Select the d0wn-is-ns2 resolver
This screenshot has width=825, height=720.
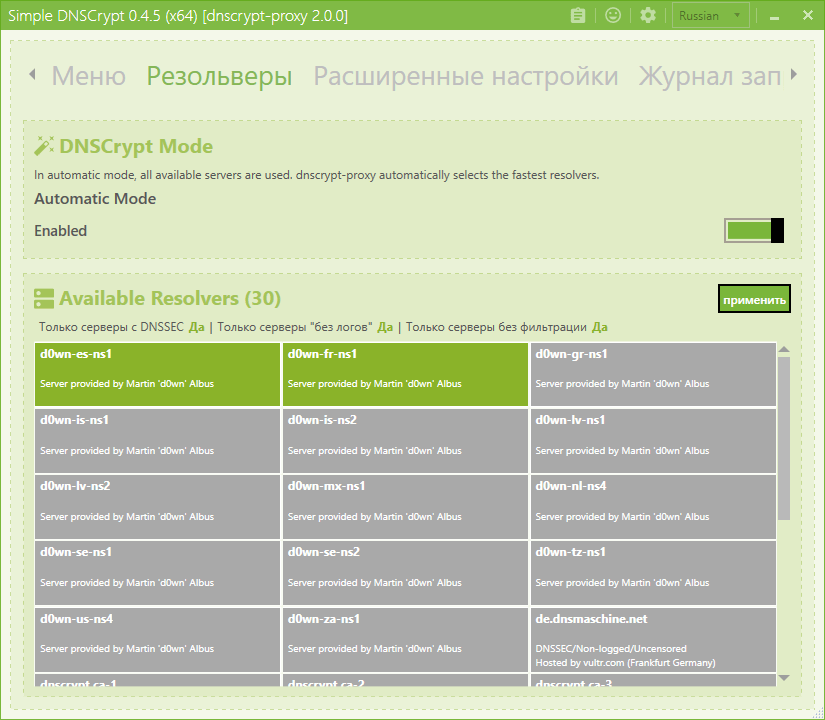pos(405,441)
